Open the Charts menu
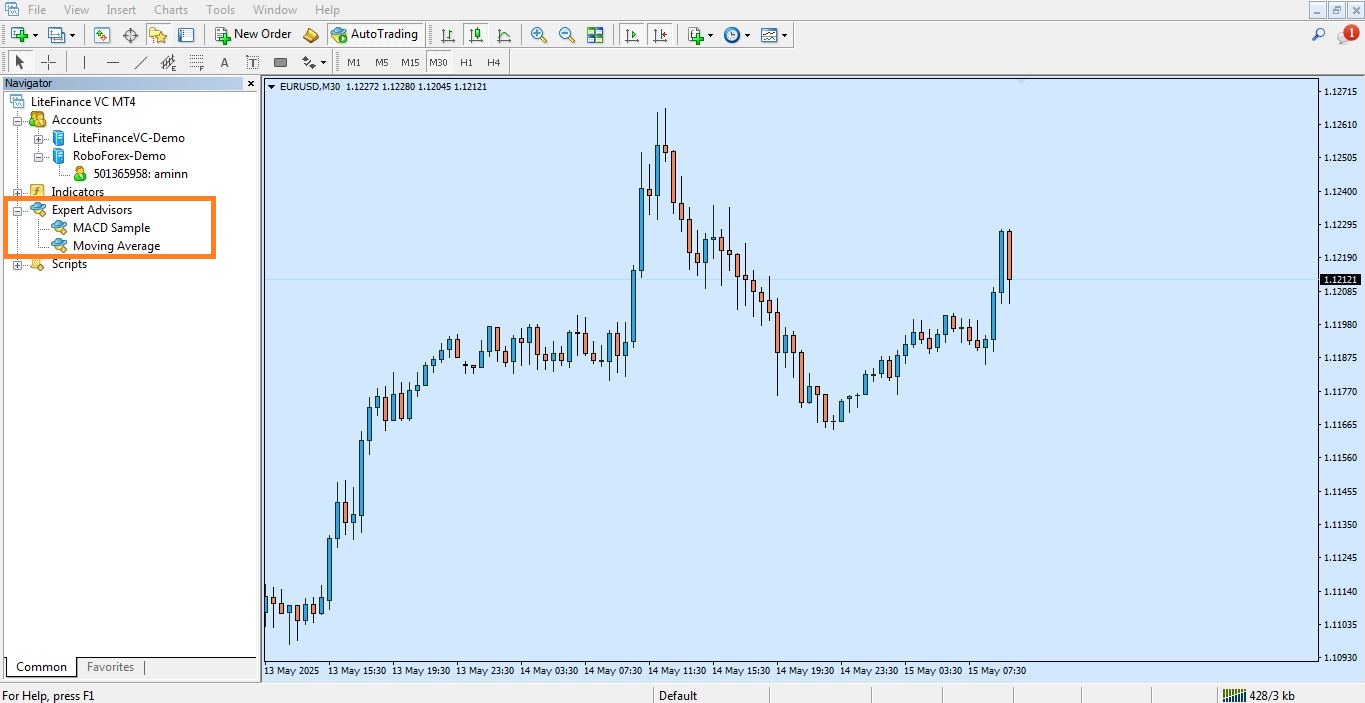1365x703 pixels. point(171,10)
